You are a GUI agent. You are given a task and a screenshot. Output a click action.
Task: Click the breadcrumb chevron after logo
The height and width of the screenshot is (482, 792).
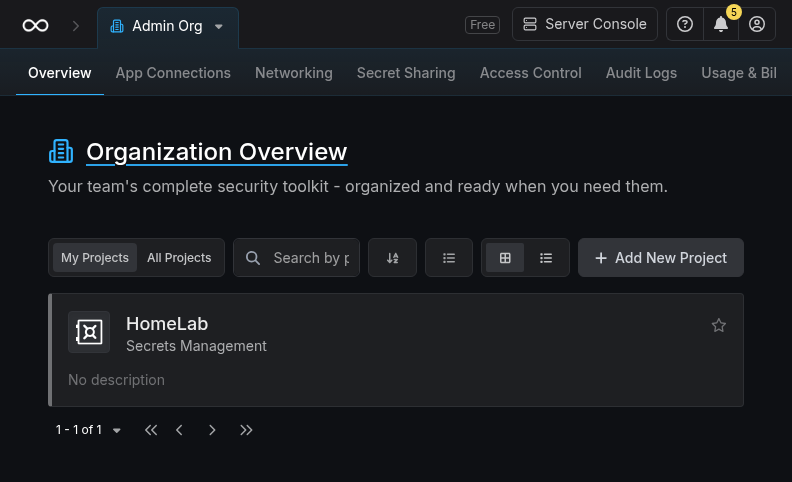[76, 26]
